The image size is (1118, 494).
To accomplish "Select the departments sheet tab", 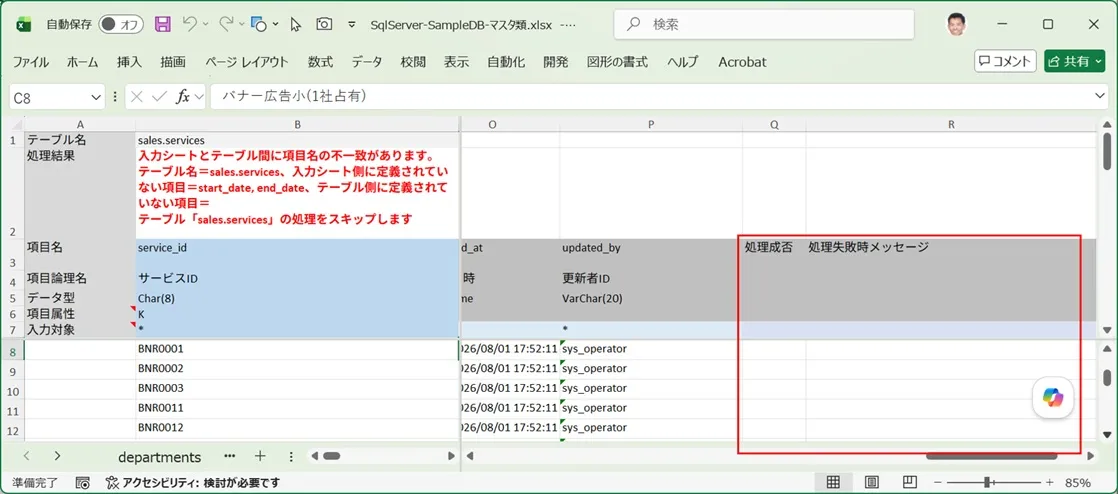I will pos(160,457).
